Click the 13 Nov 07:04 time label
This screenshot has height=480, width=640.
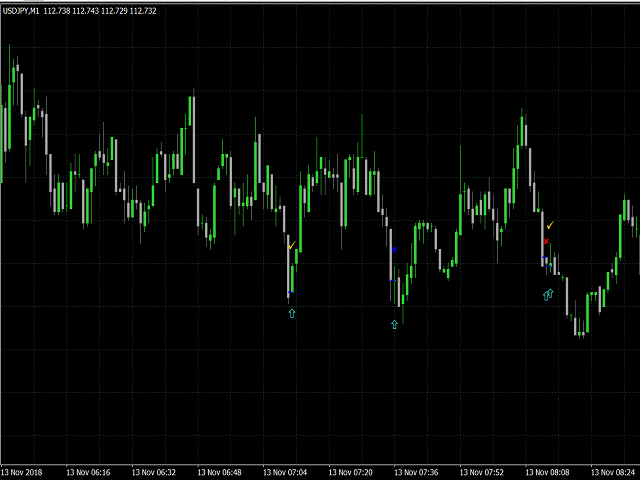(x=284, y=472)
